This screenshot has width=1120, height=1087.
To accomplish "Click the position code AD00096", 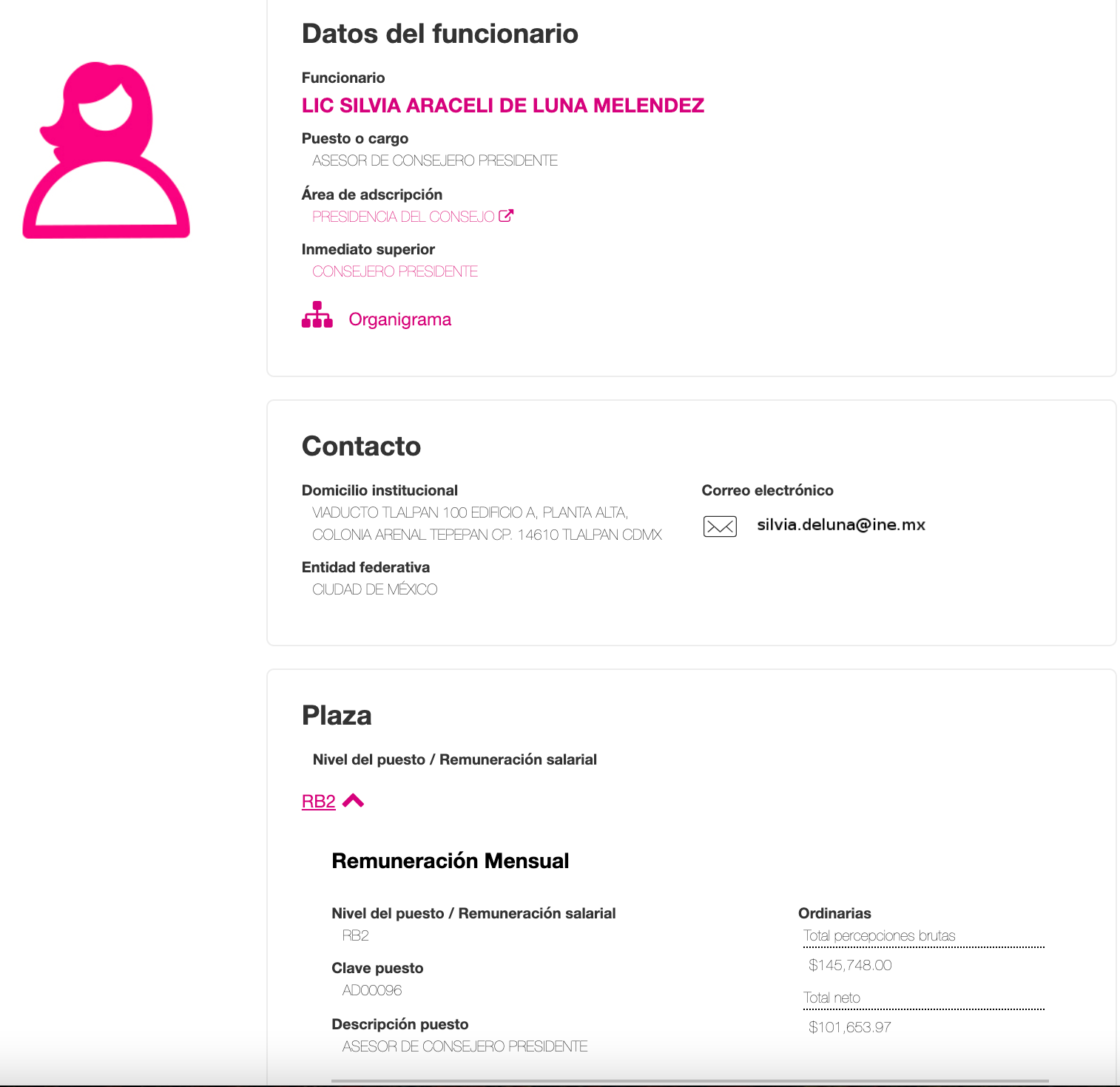I will tap(371, 990).
